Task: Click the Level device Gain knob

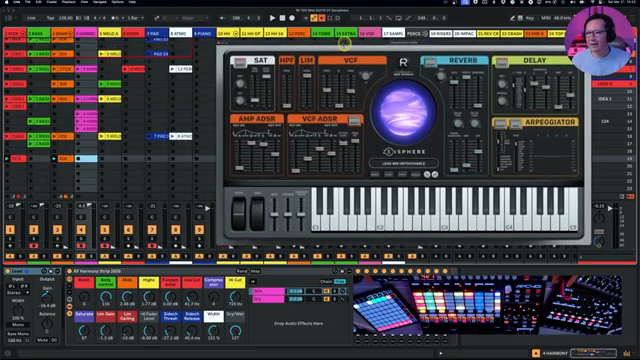Action: coord(47,297)
